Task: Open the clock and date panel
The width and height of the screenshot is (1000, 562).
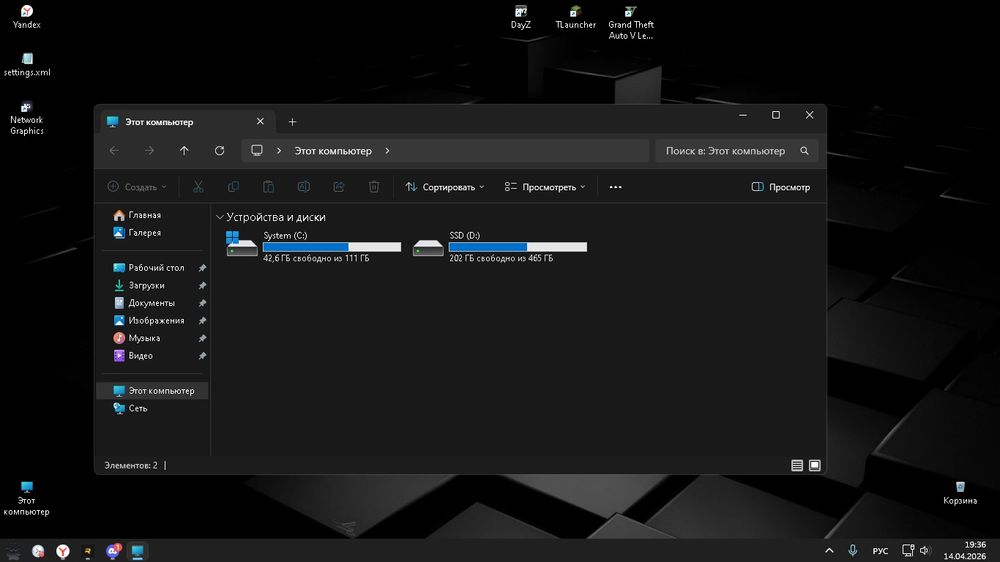Action: pos(965,551)
